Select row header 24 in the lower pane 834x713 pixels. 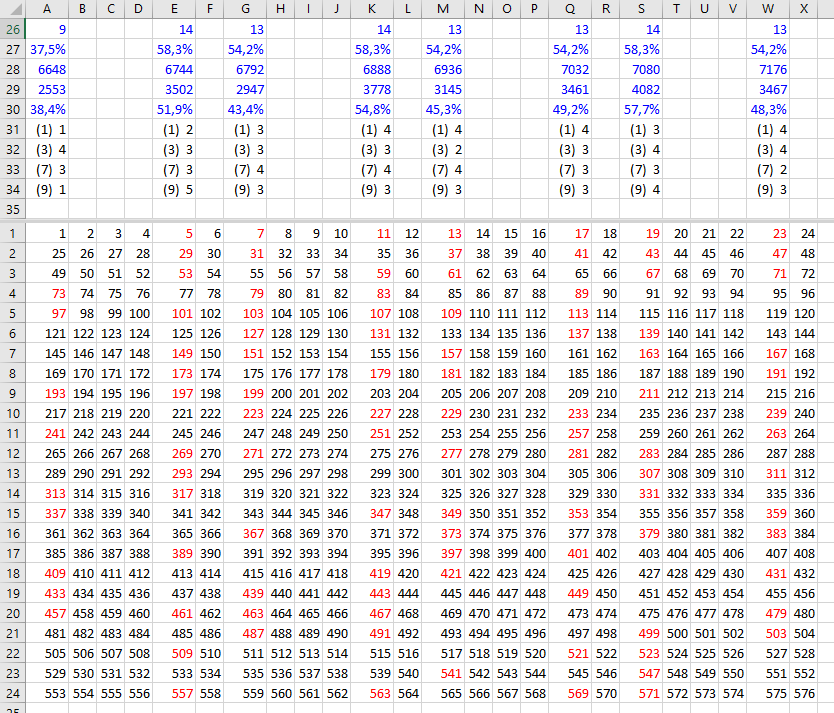click(13, 693)
